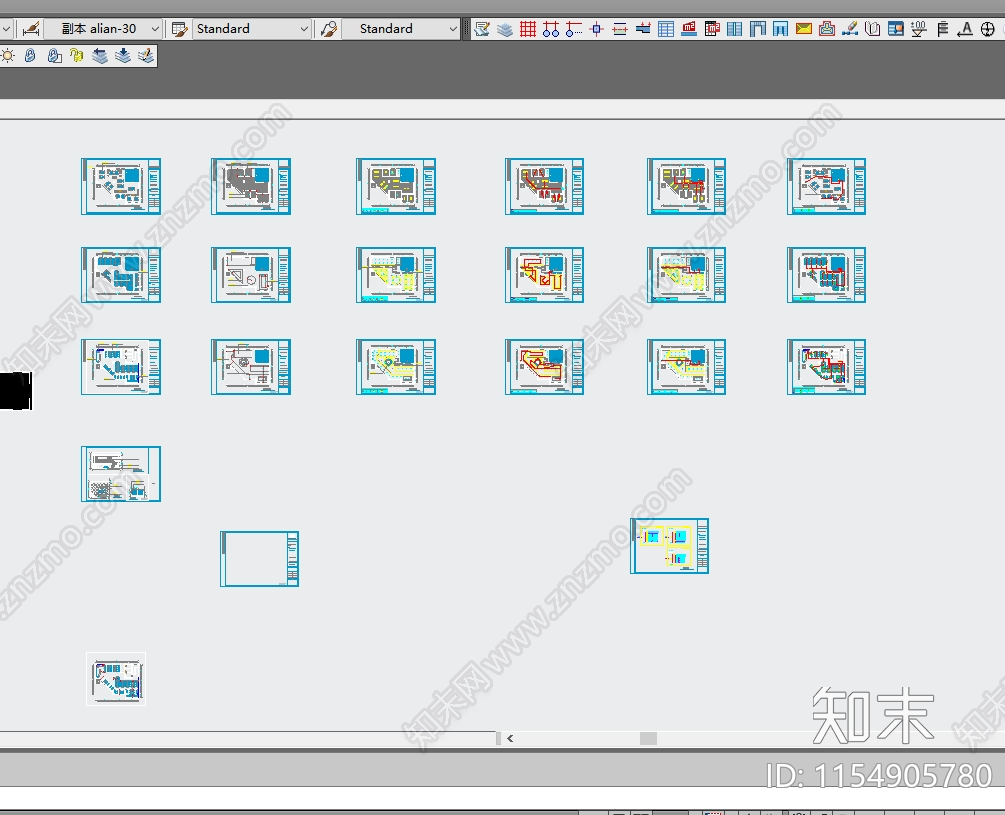Image resolution: width=1005 pixels, height=815 pixels.
Task: Click the sun-shaped layer thaw icon
Action: (8, 56)
